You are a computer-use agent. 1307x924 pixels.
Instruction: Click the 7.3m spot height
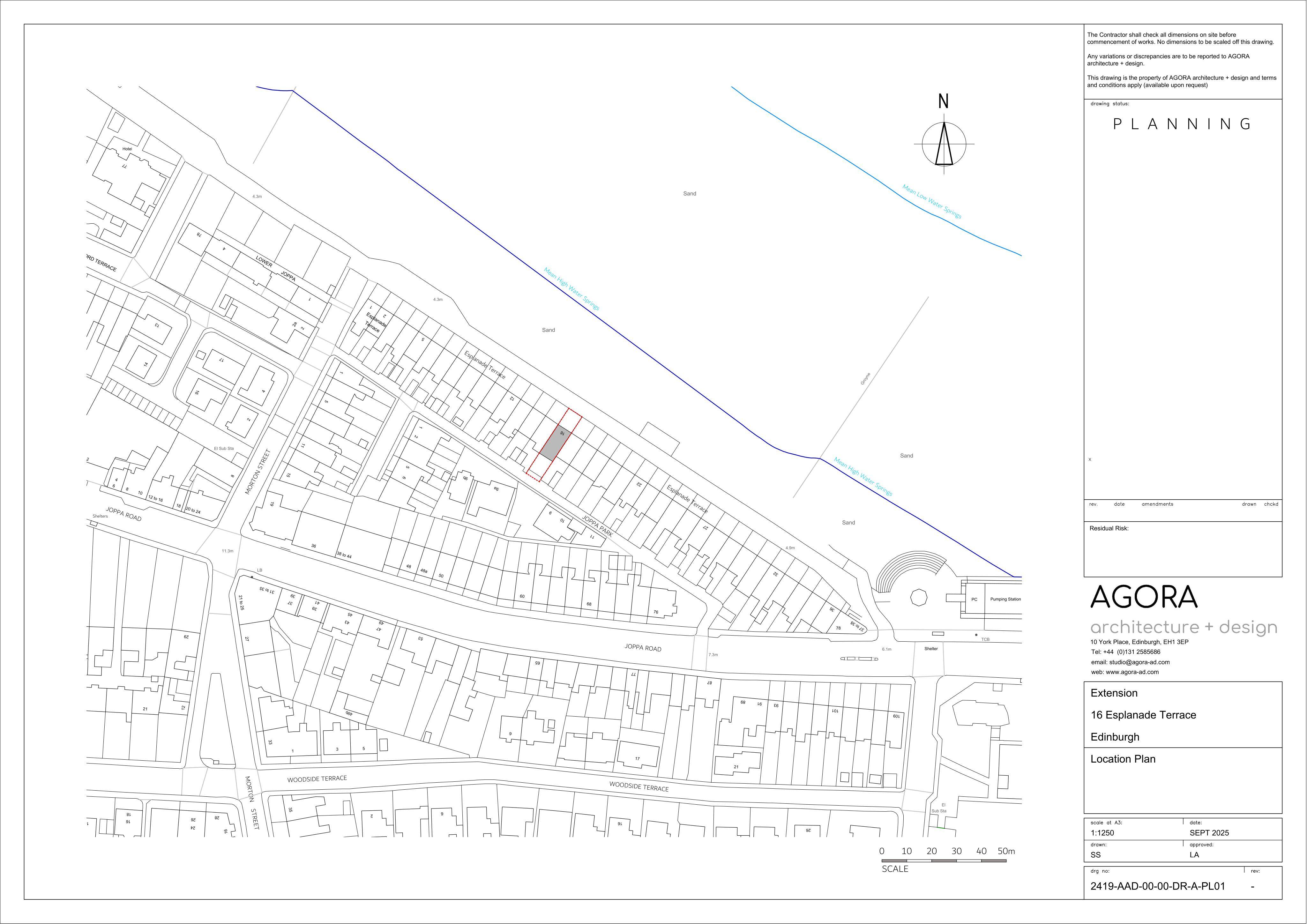pos(713,655)
